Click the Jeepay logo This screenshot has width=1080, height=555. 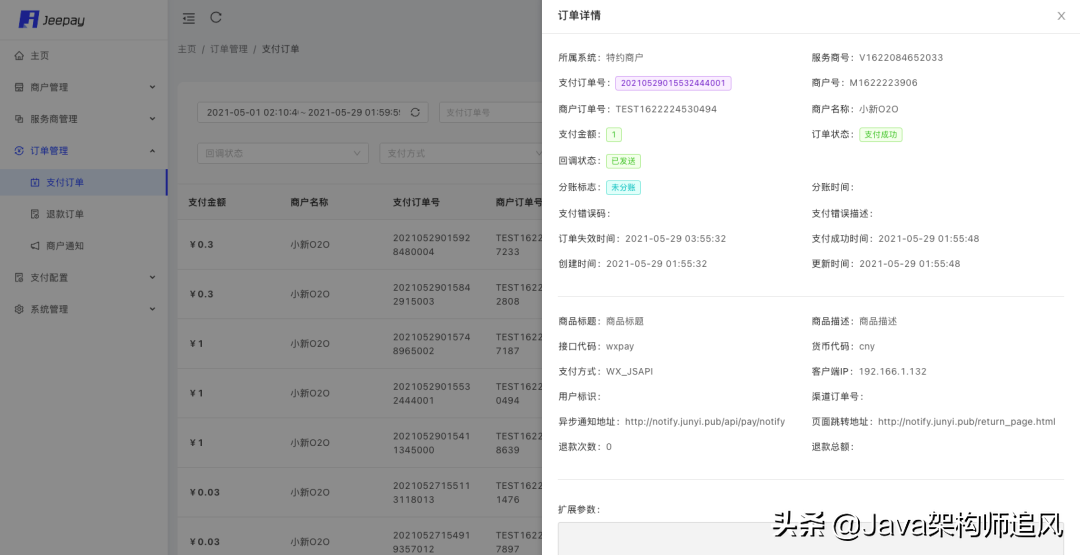tap(52, 19)
